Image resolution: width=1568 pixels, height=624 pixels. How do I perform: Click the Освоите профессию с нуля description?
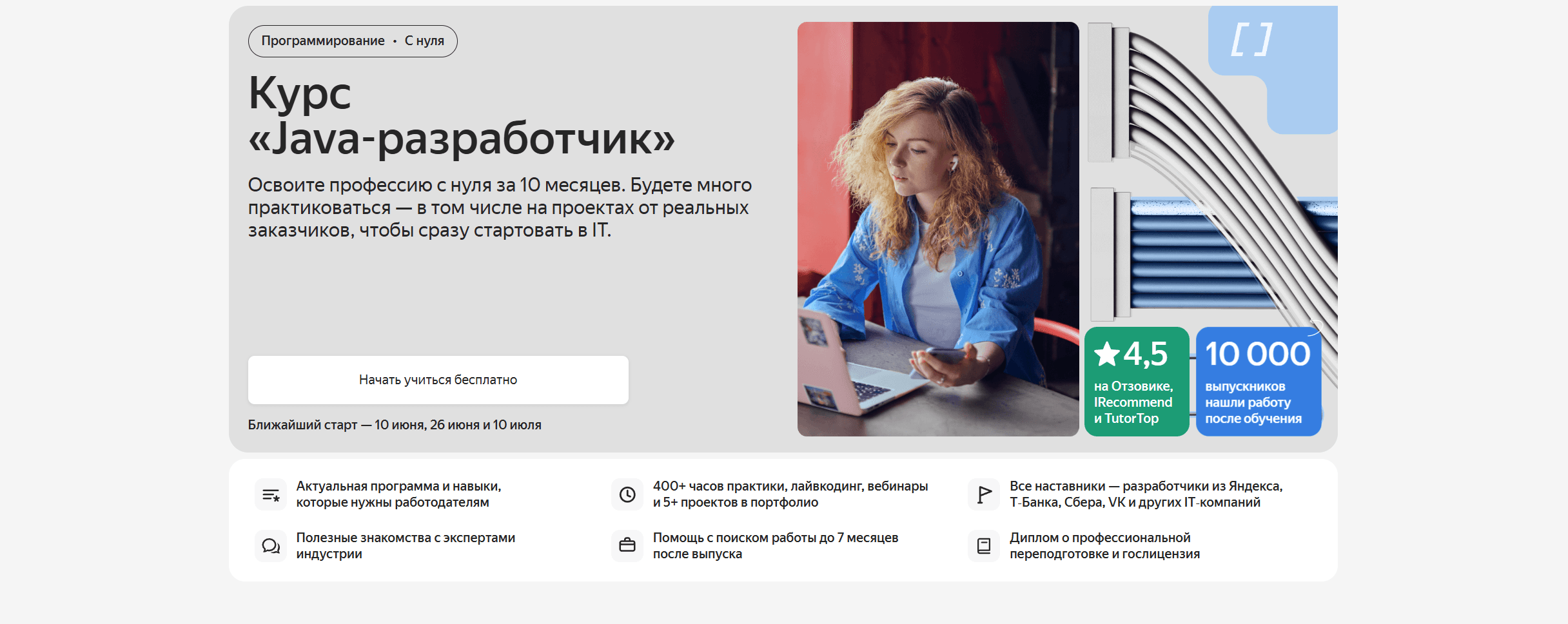click(x=500, y=208)
